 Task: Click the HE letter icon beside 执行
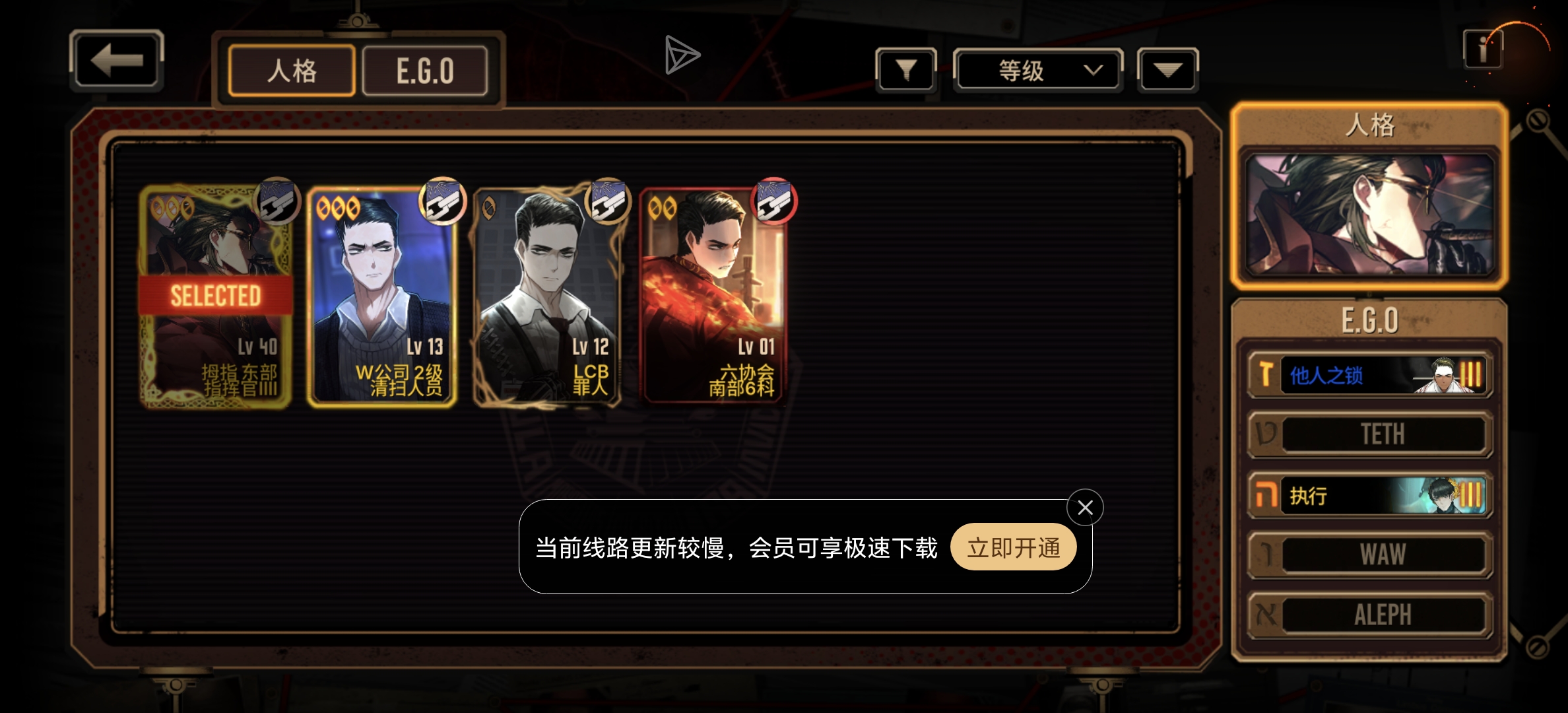[x=1265, y=495]
